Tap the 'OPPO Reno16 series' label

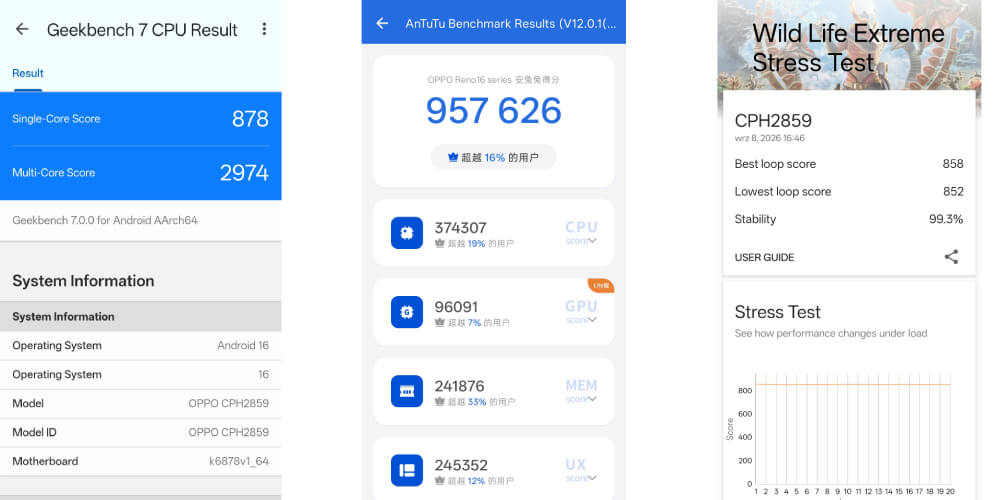[x=469, y=80]
